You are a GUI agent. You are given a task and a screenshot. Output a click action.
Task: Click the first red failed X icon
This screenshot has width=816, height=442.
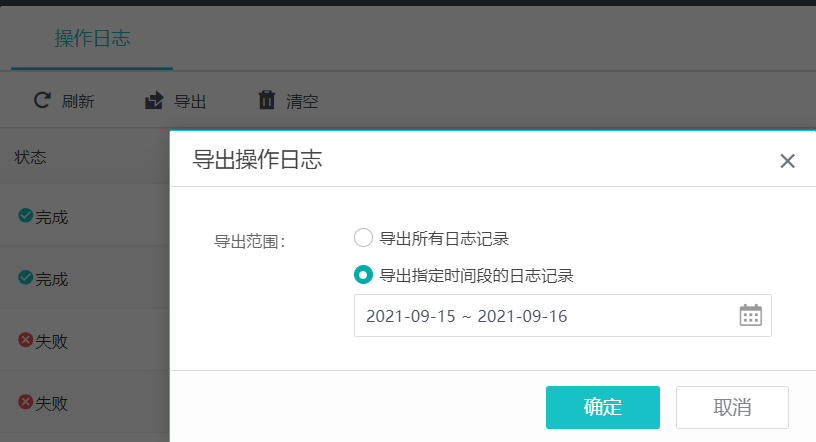coord(26,339)
